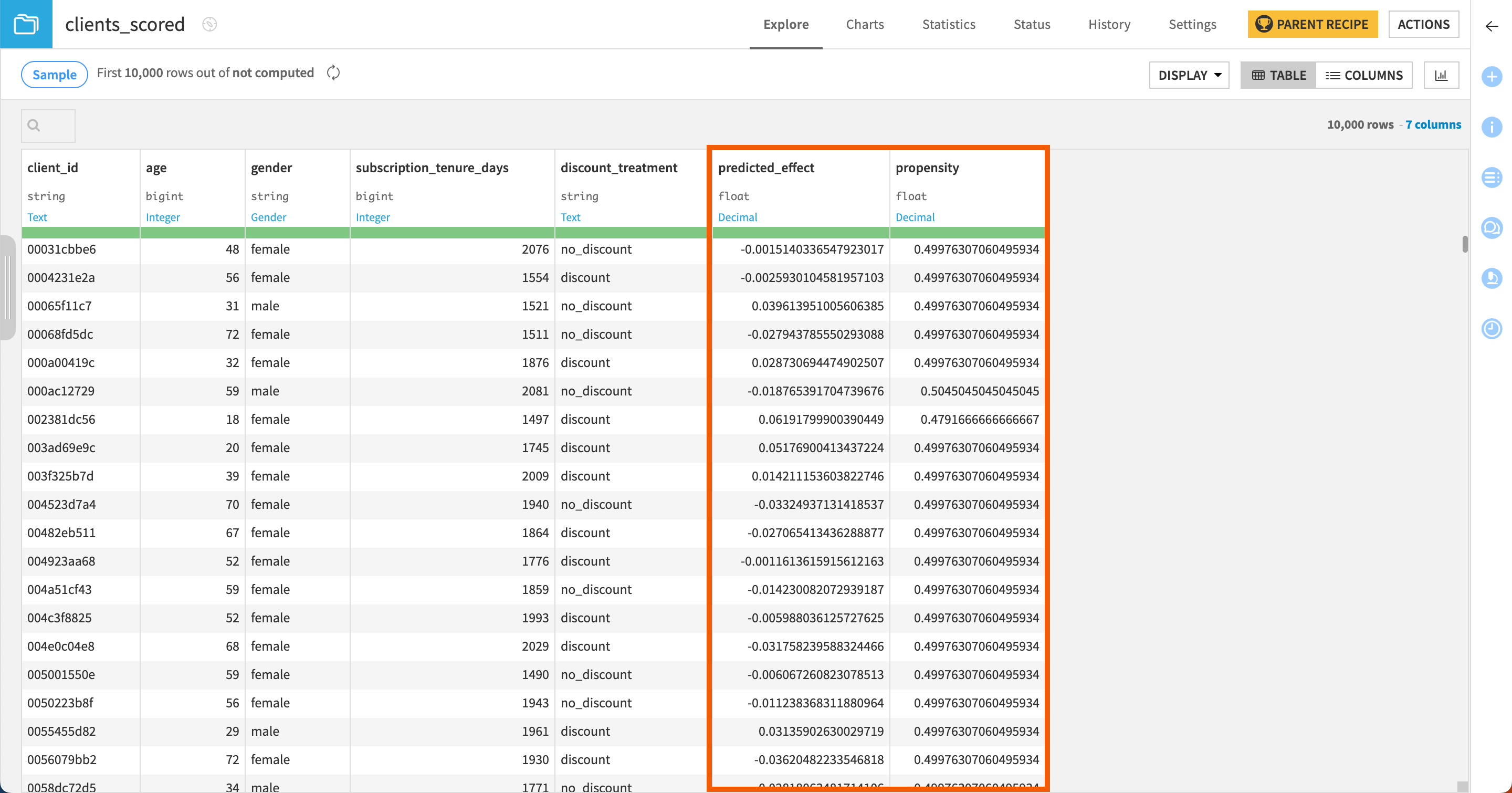The width and height of the screenshot is (1512, 793).
Task: Click the Sample button
Action: 54,75
